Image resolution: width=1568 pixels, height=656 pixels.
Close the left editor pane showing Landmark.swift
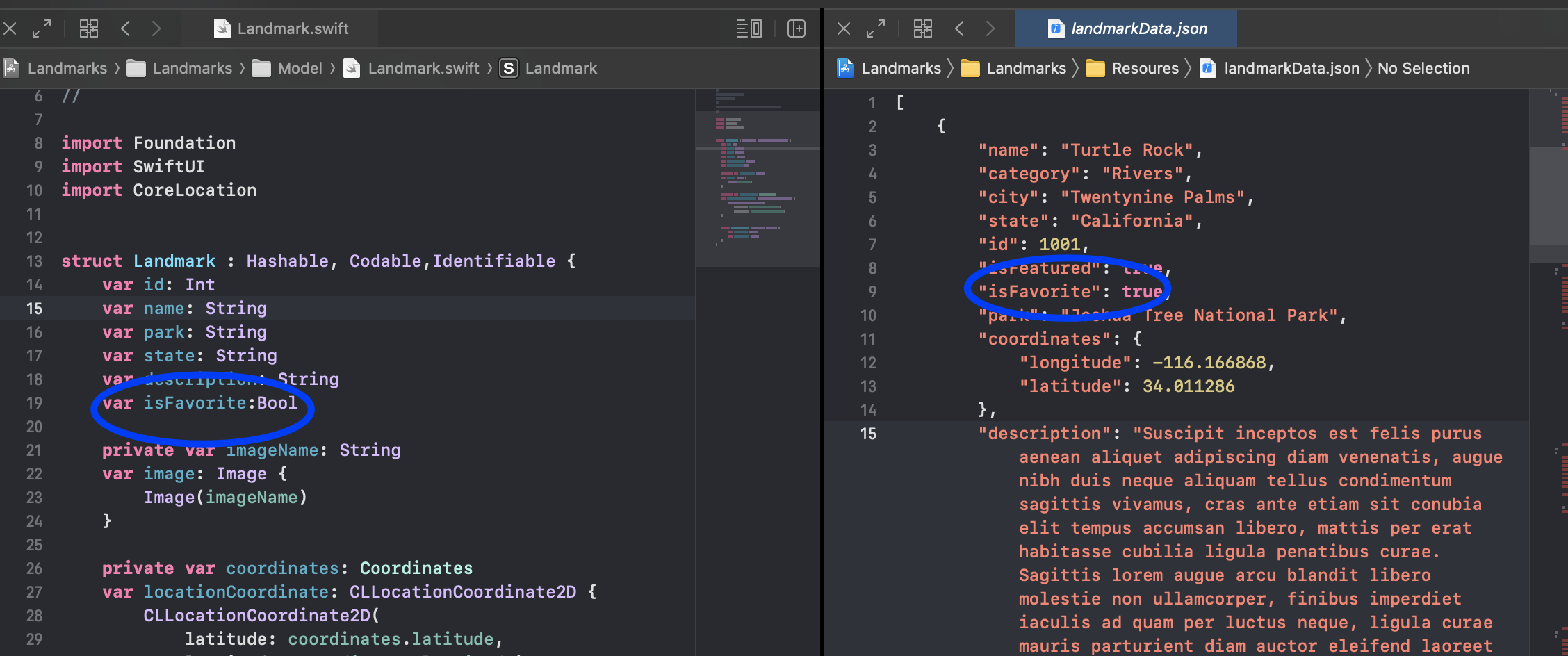point(10,28)
